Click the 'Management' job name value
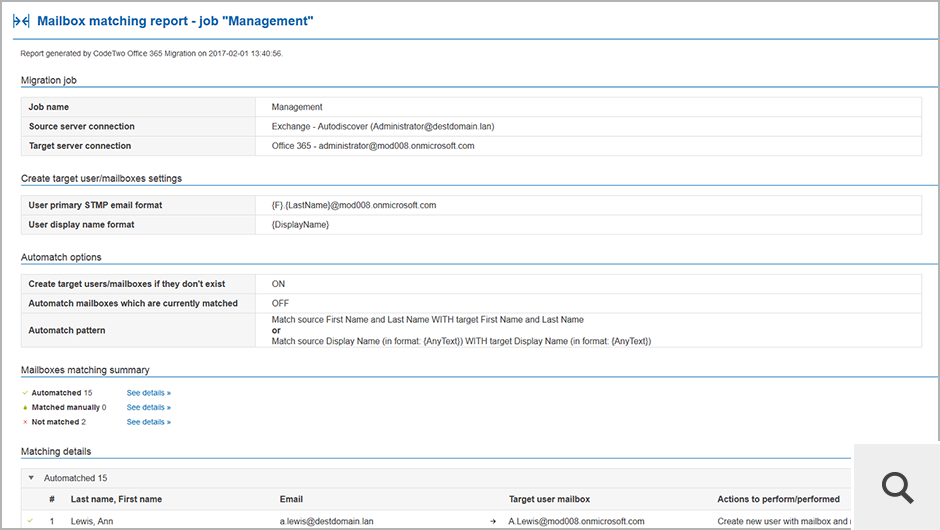Viewport: 940px width, 530px height. [297, 107]
